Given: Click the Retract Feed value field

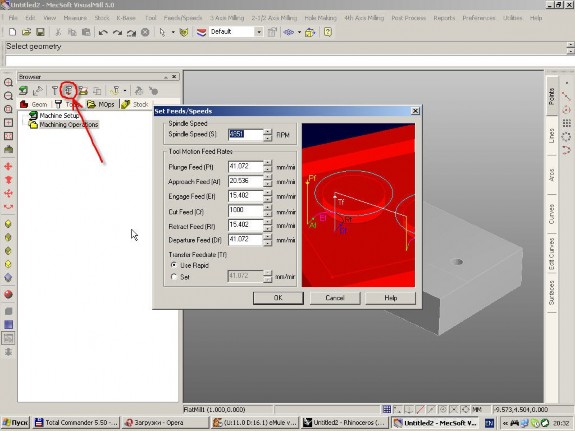Looking at the screenshot, I should (x=245, y=225).
